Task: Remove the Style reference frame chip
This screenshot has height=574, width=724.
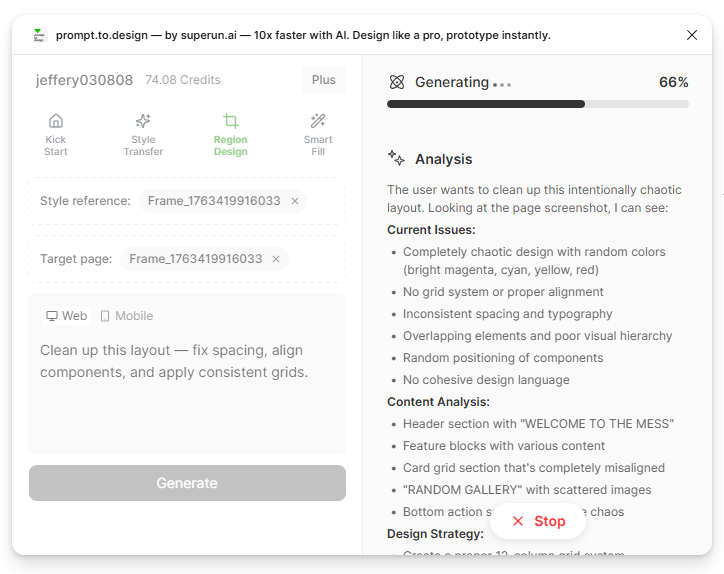Action: point(295,201)
